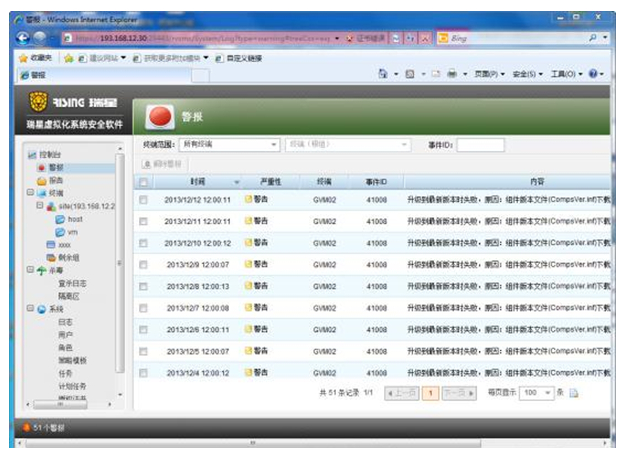Collapse the 系统 tree node
The height and width of the screenshot is (457, 620).
[x=30, y=309]
